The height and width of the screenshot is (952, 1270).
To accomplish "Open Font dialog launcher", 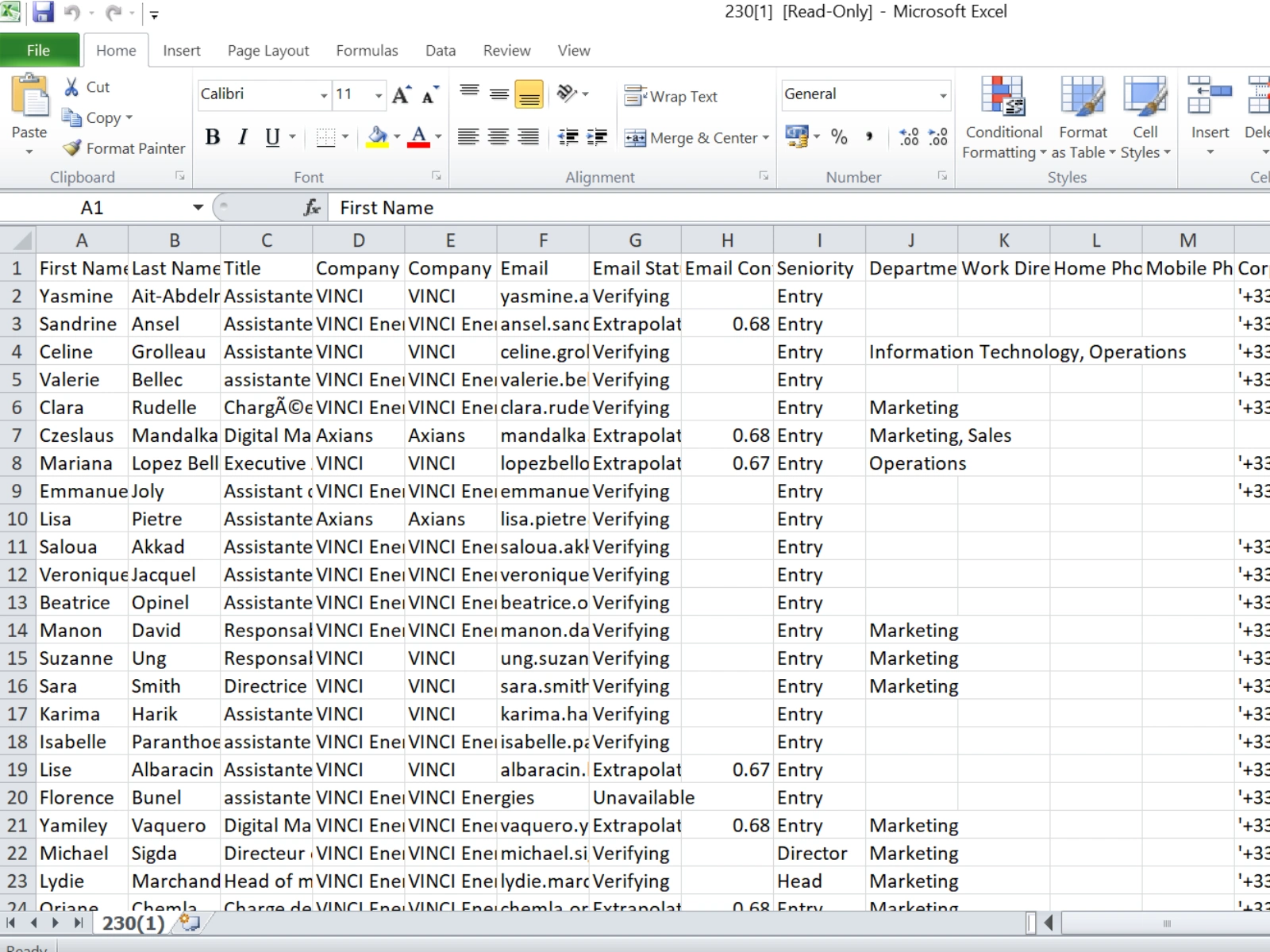I will click(436, 176).
